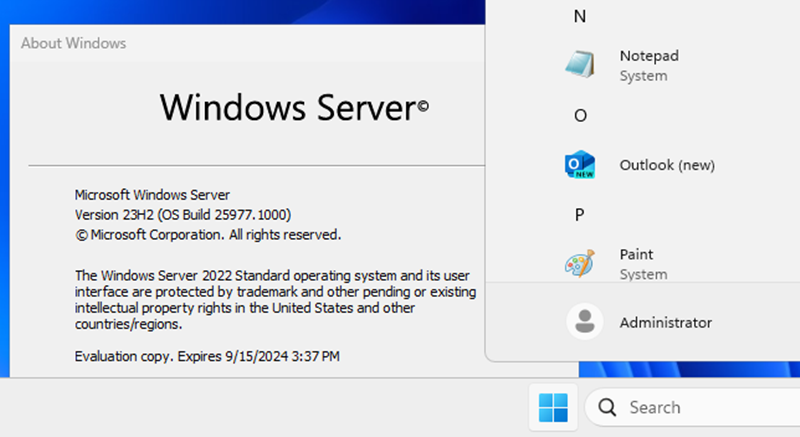The image size is (800, 437).
Task: Open Paint via its palette icon
Action: [580, 264]
